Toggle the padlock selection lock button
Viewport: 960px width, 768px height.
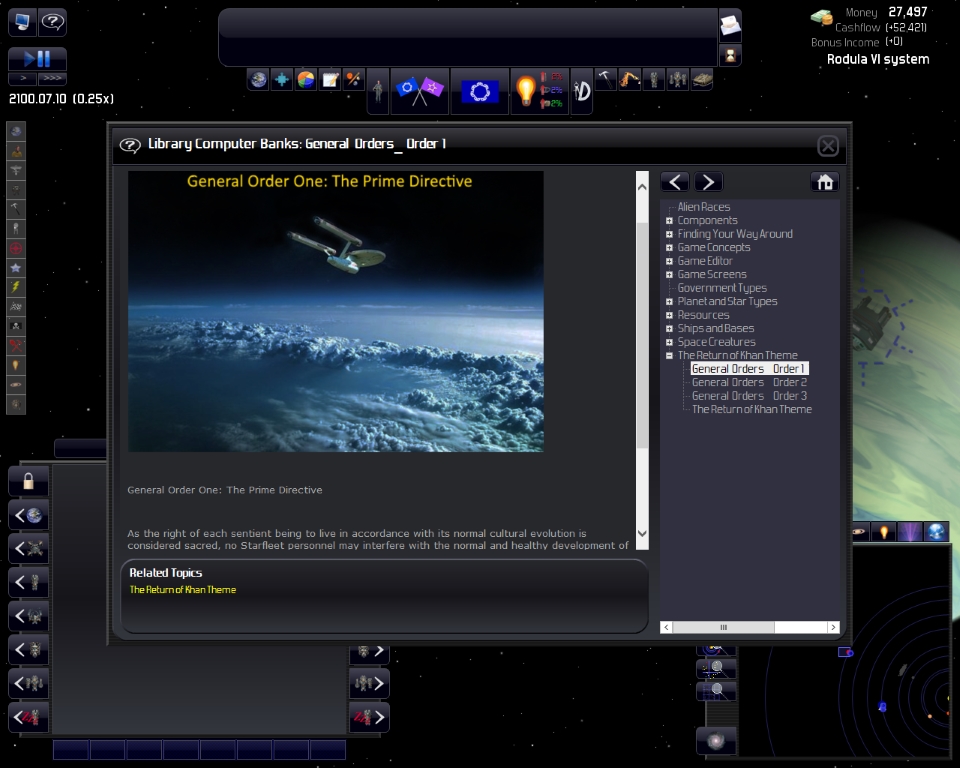tap(28, 481)
